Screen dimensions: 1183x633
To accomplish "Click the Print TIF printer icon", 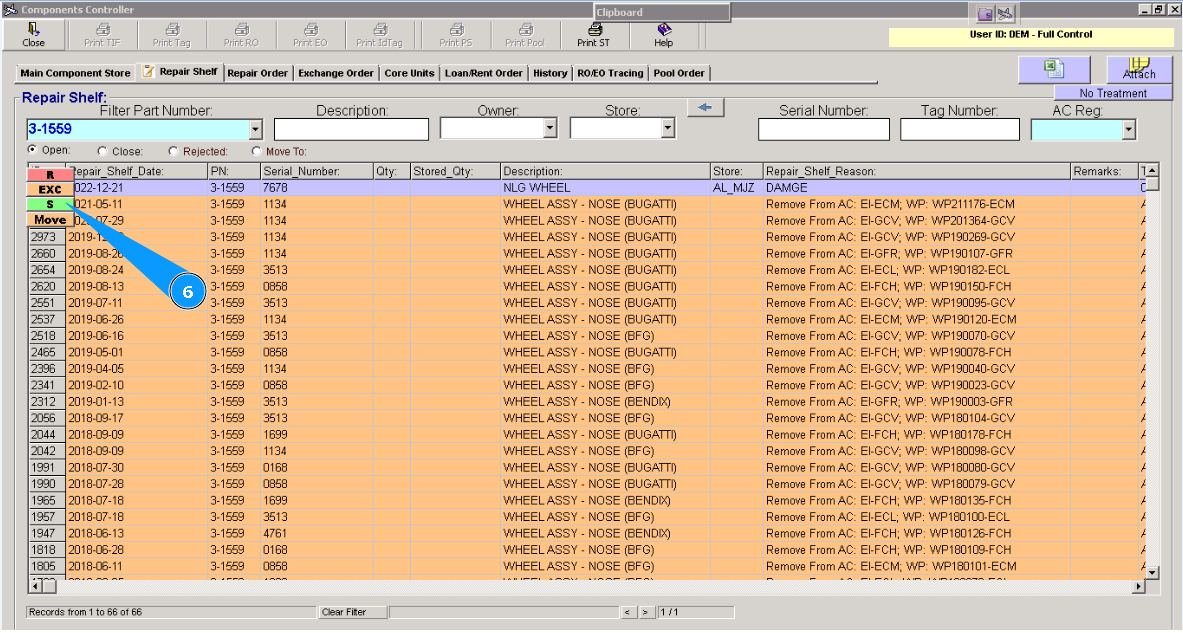I will click(x=103, y=29).
